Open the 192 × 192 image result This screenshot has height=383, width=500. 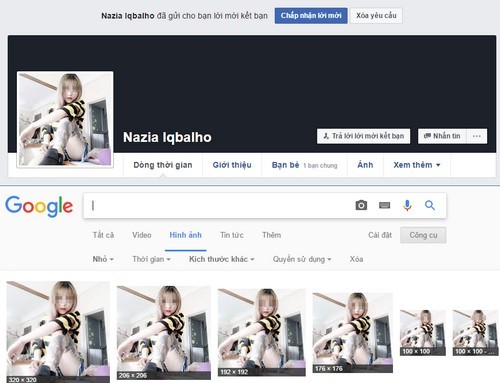click(262, 333)
